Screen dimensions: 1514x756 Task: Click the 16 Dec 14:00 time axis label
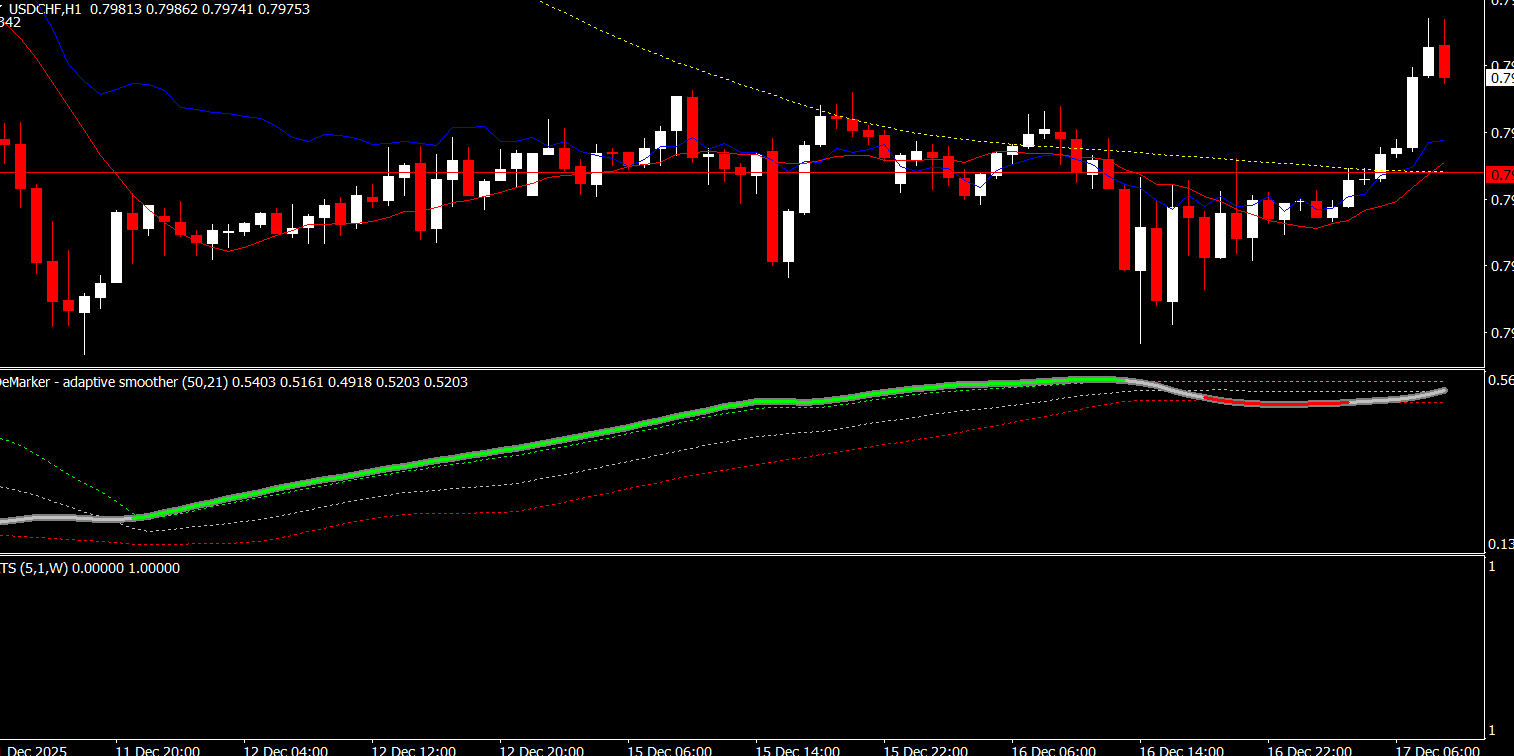pos(1181,750)
